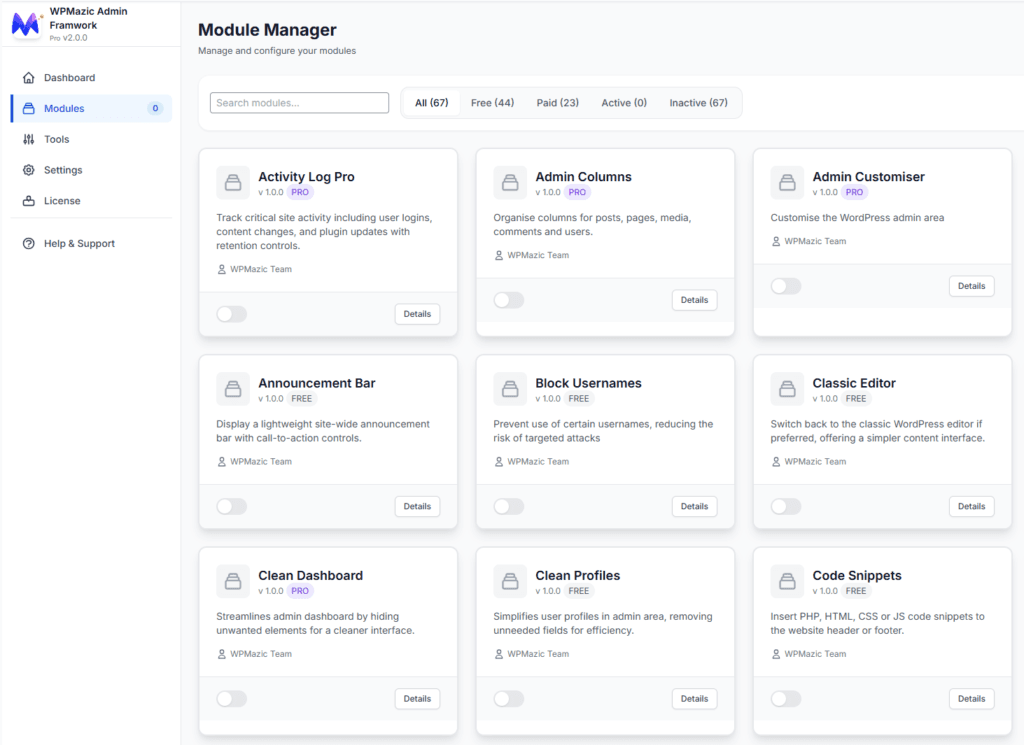Image resolution: width=1024 pixels, height=745 pixels.
Task: Switch to the Active (0) tab
Action: tap(624, 103)
